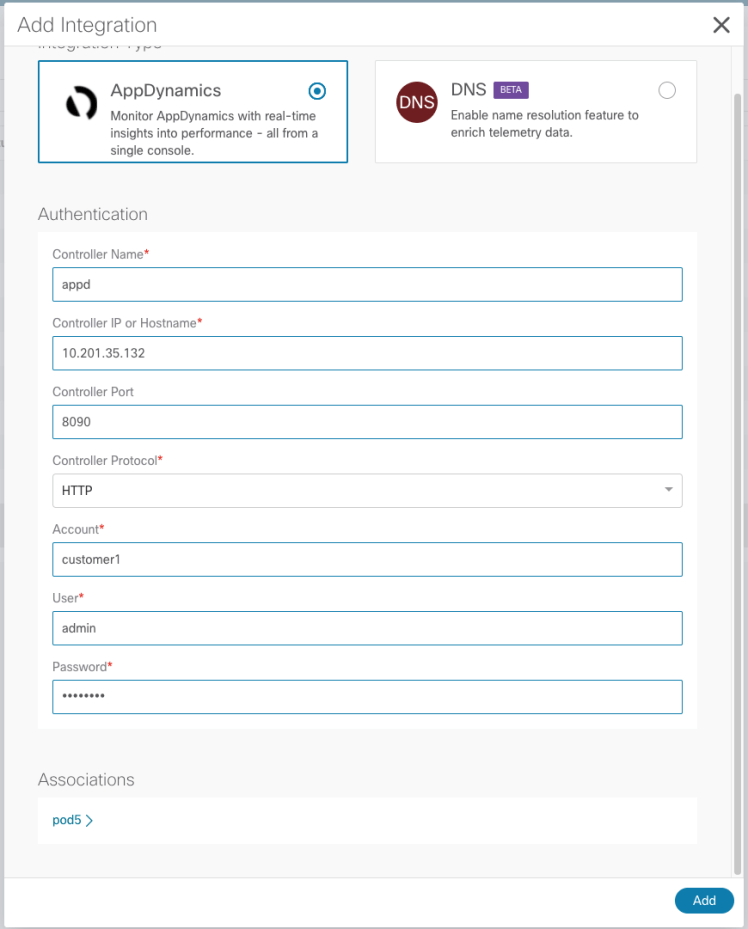Click the Controller Port field
The width and height of the screenshot is (748, 929).
[x=367, y=422]
